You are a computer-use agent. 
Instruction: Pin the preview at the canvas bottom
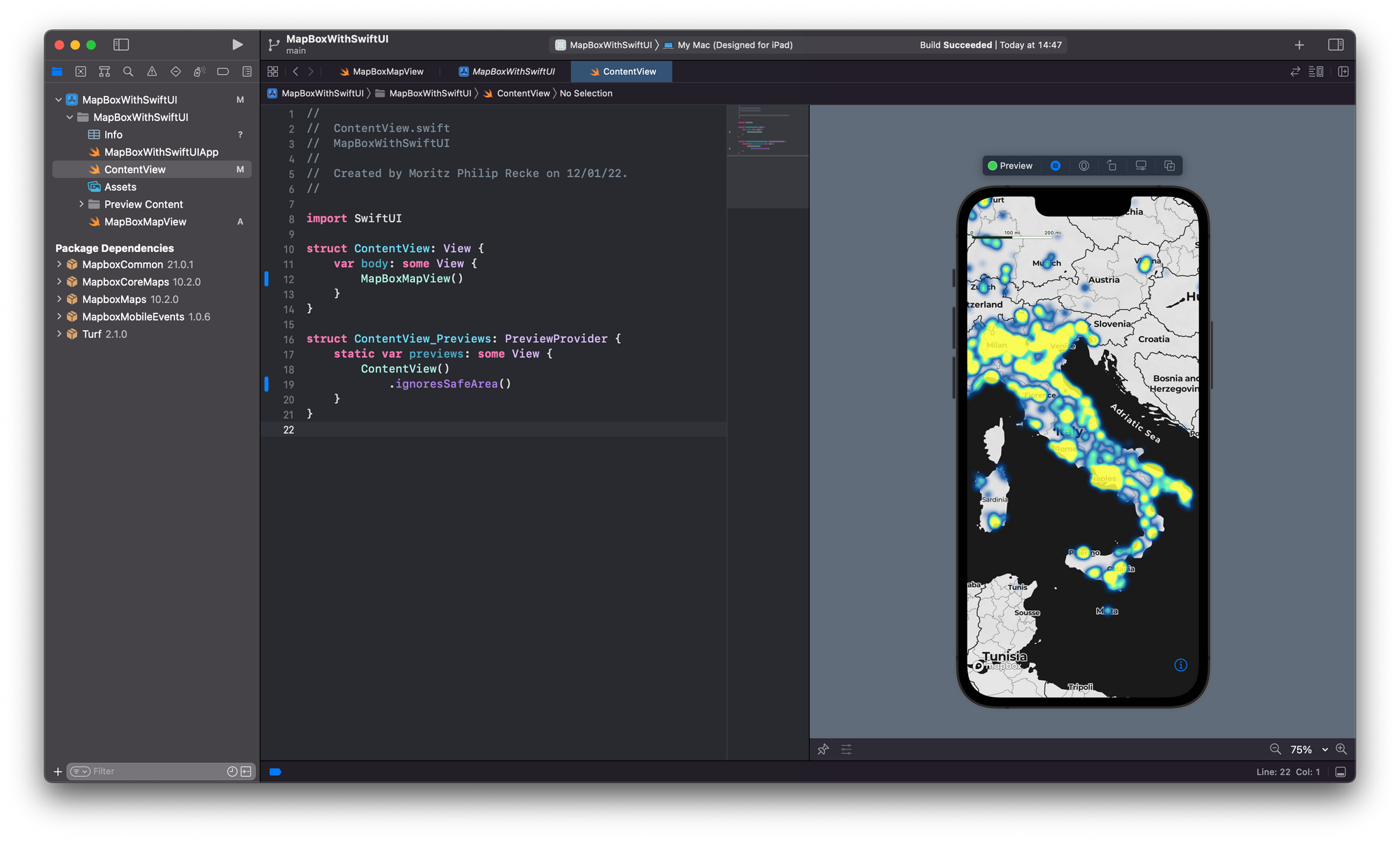(x=822, y=749)
